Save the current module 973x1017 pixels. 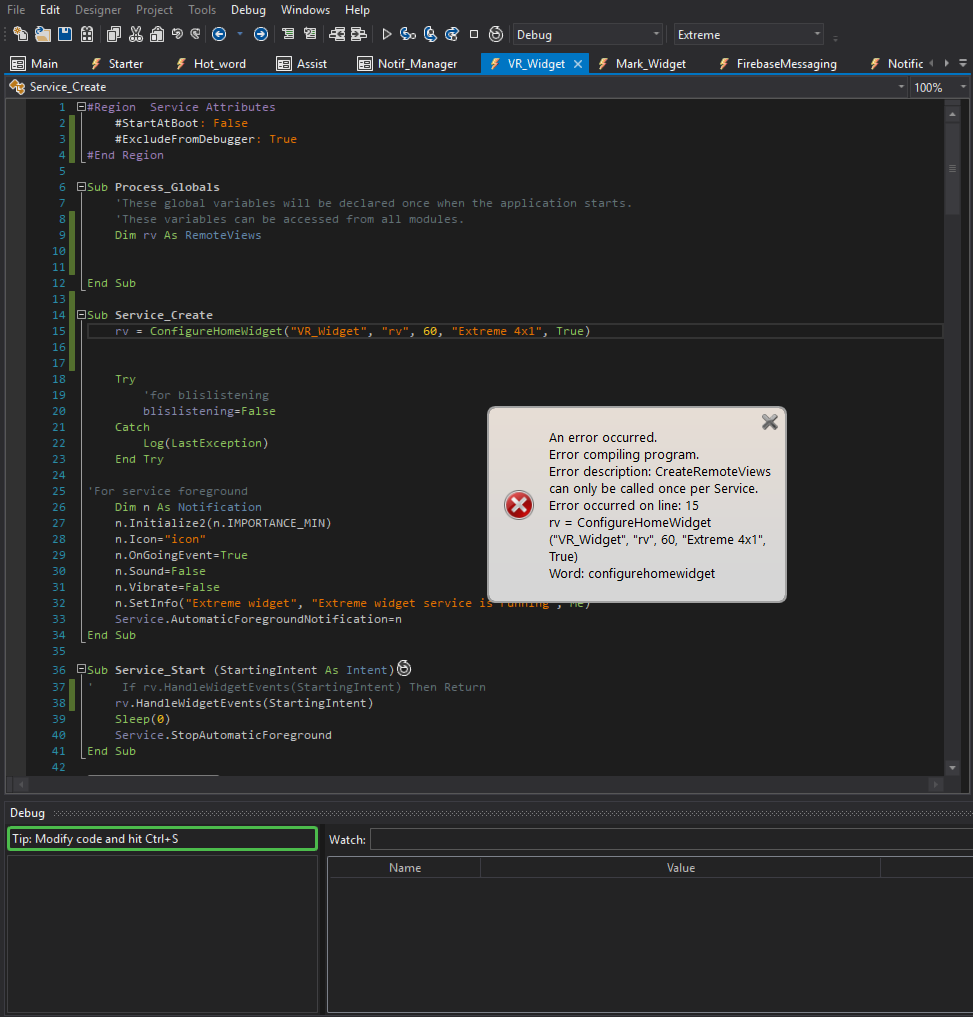(65, 33)
